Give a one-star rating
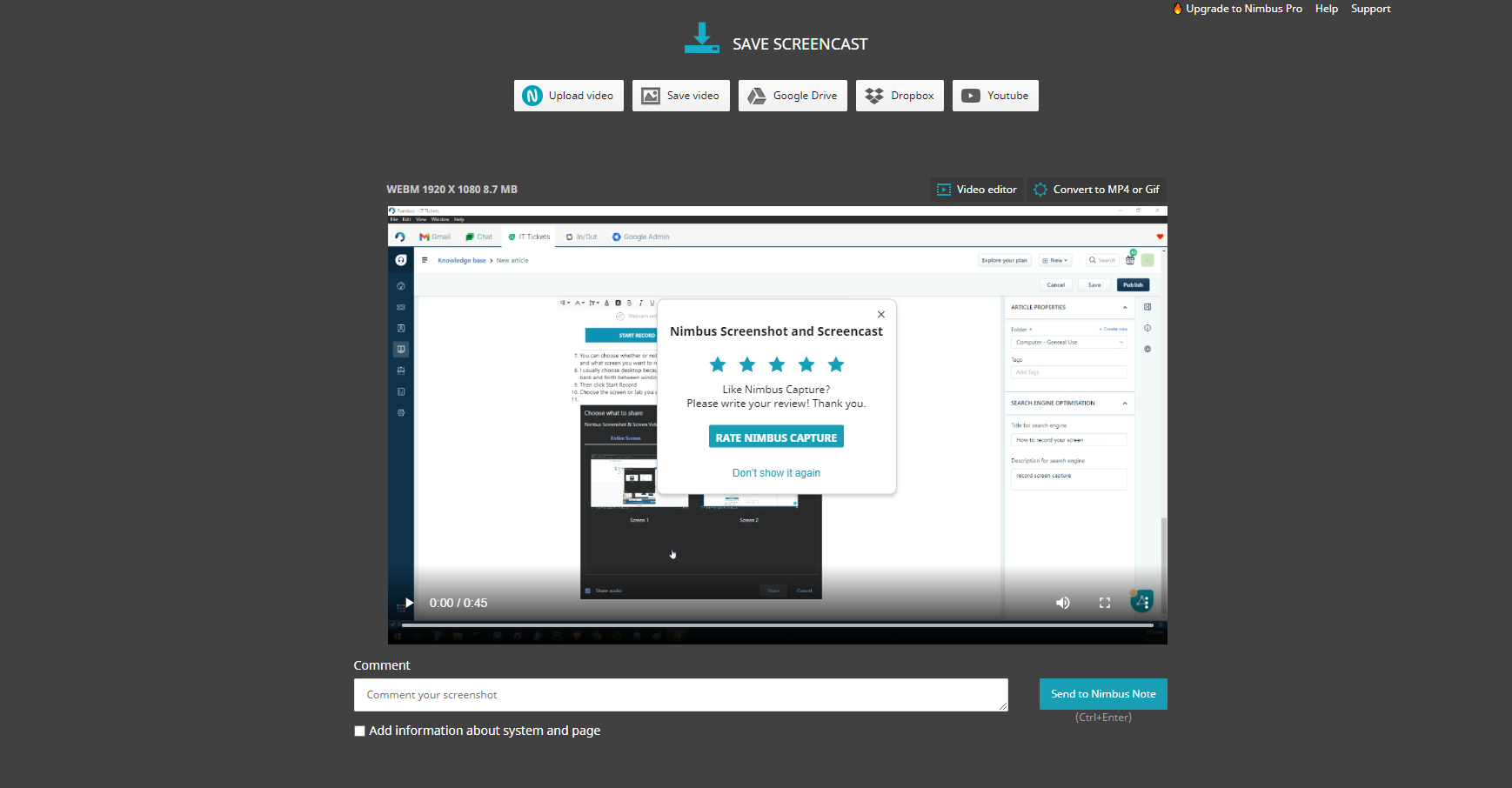Screen dimensions: 1512x788 click(x=718, y=364)
